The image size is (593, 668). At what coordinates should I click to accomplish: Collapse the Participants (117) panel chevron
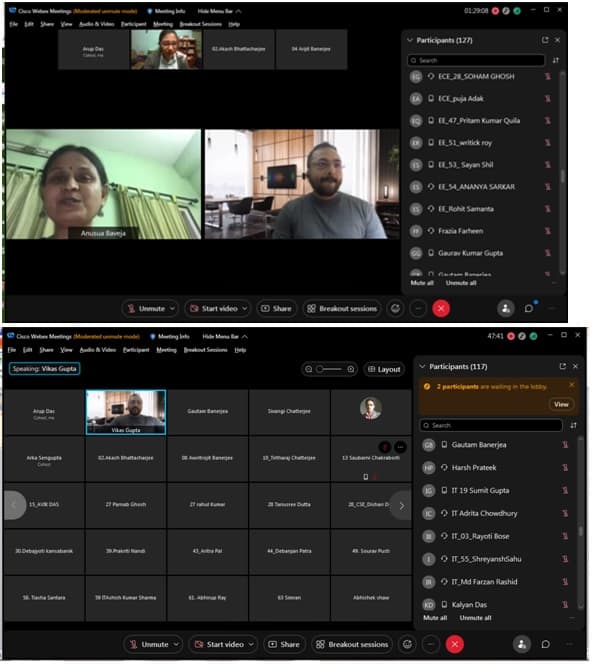422,366
